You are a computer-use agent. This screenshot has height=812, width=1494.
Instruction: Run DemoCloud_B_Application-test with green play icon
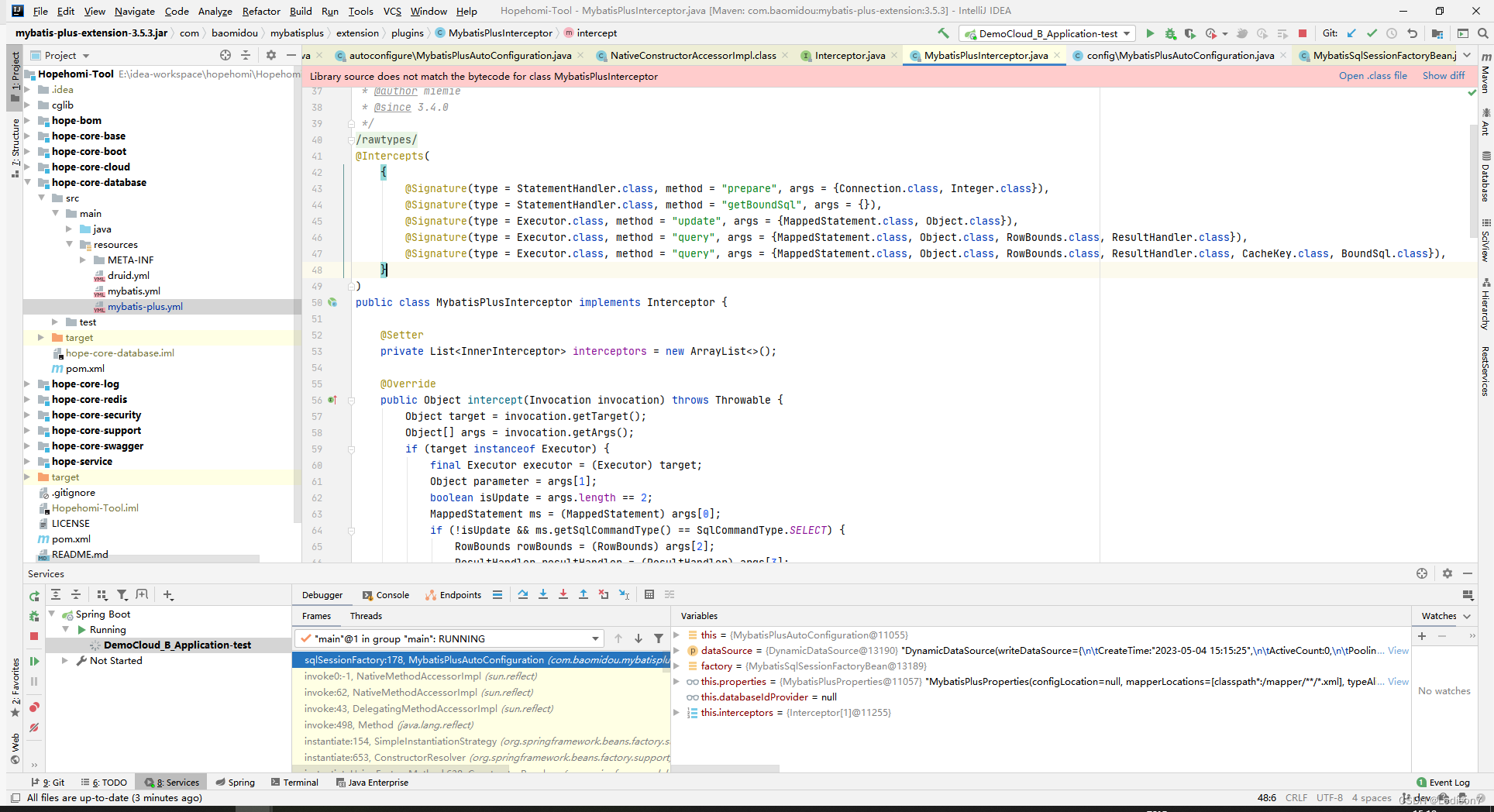click(1150, 33)
